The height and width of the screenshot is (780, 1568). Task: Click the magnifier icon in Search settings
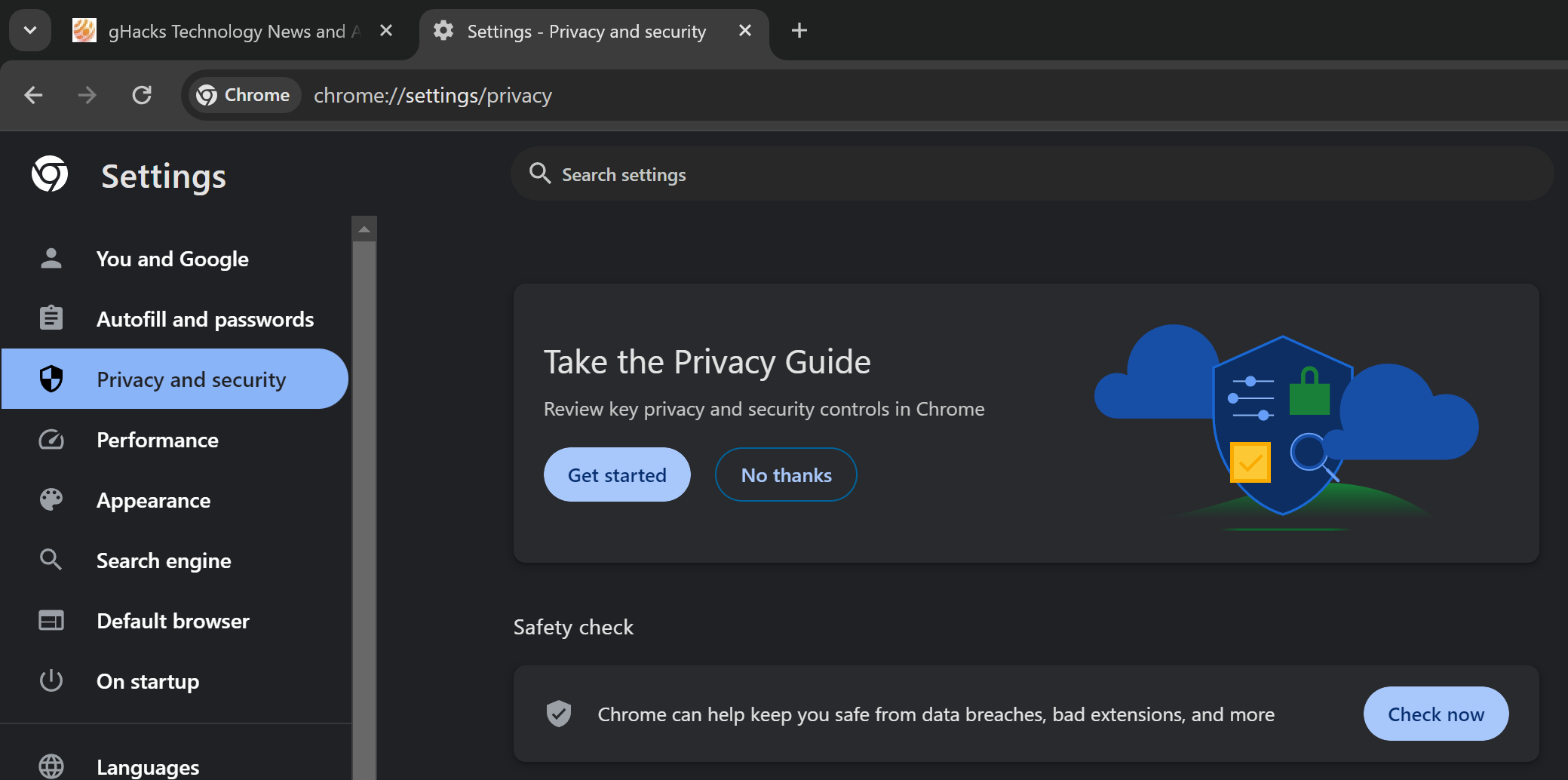[540, 174]
